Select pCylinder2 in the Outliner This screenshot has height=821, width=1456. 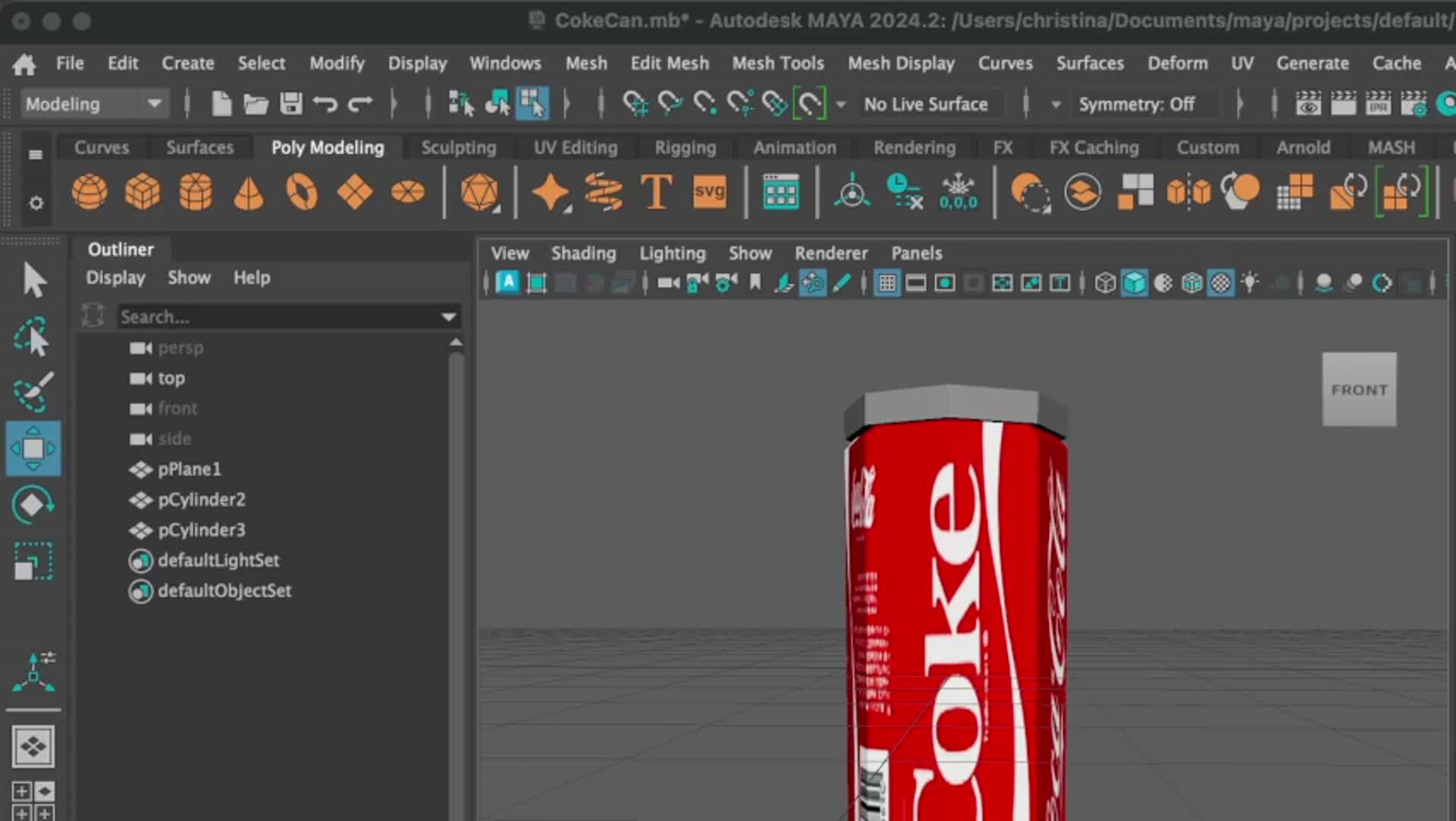point(201,499)
